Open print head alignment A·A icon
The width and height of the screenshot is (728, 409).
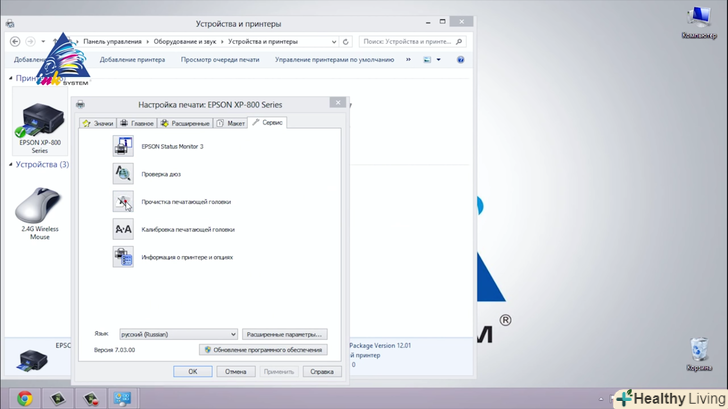[123, 229]
